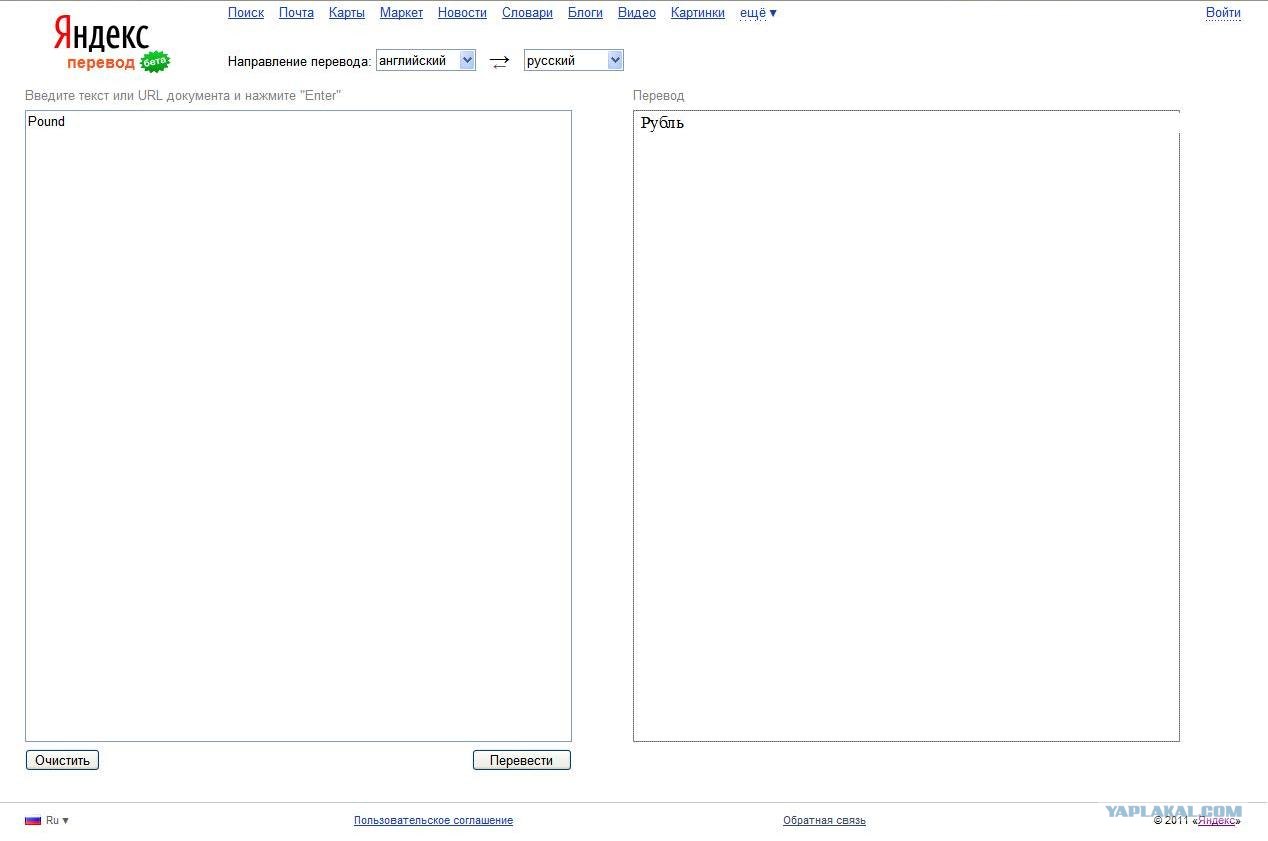Click the Перевод label above the translation output
Viewport: 1268px width, 841px height.
(659, 96)
